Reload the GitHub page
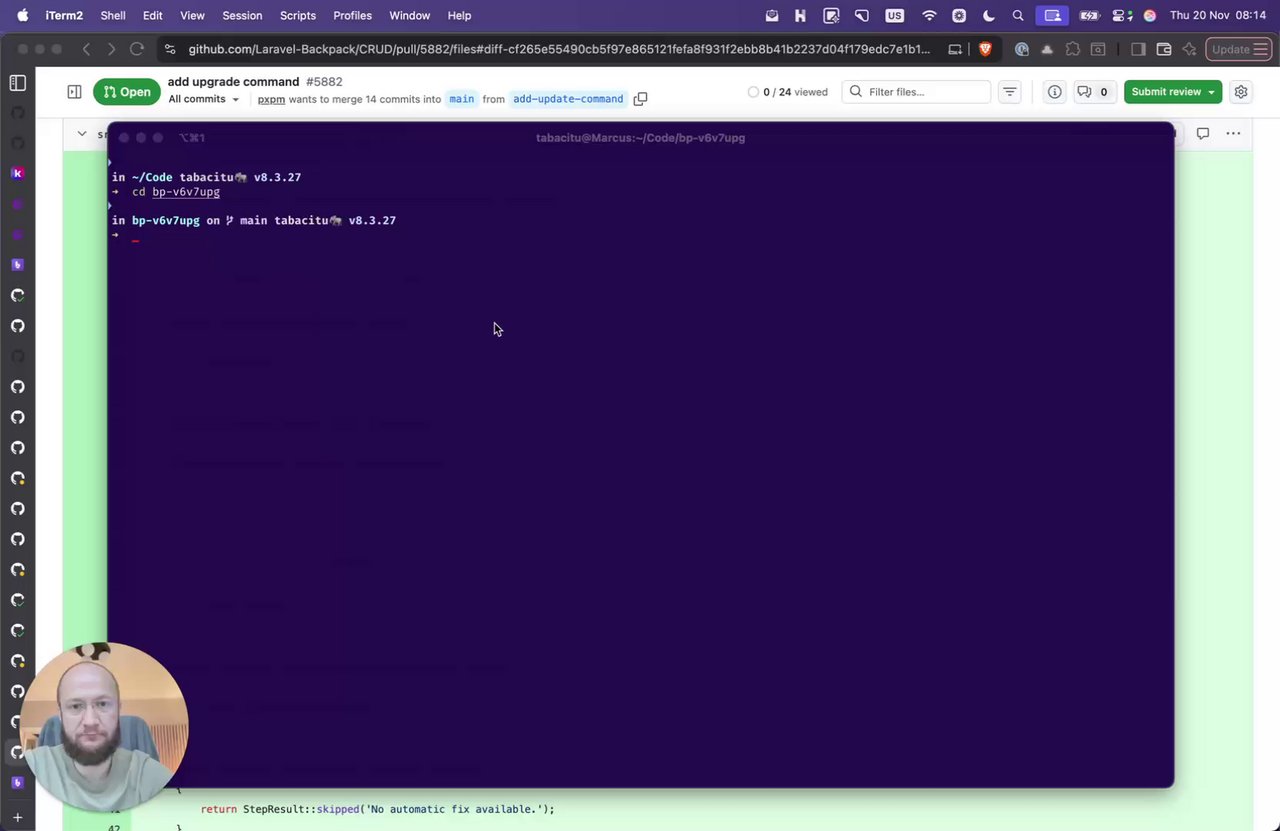Viewport: 1280px width, 831px height. click(x=137, y=49)
